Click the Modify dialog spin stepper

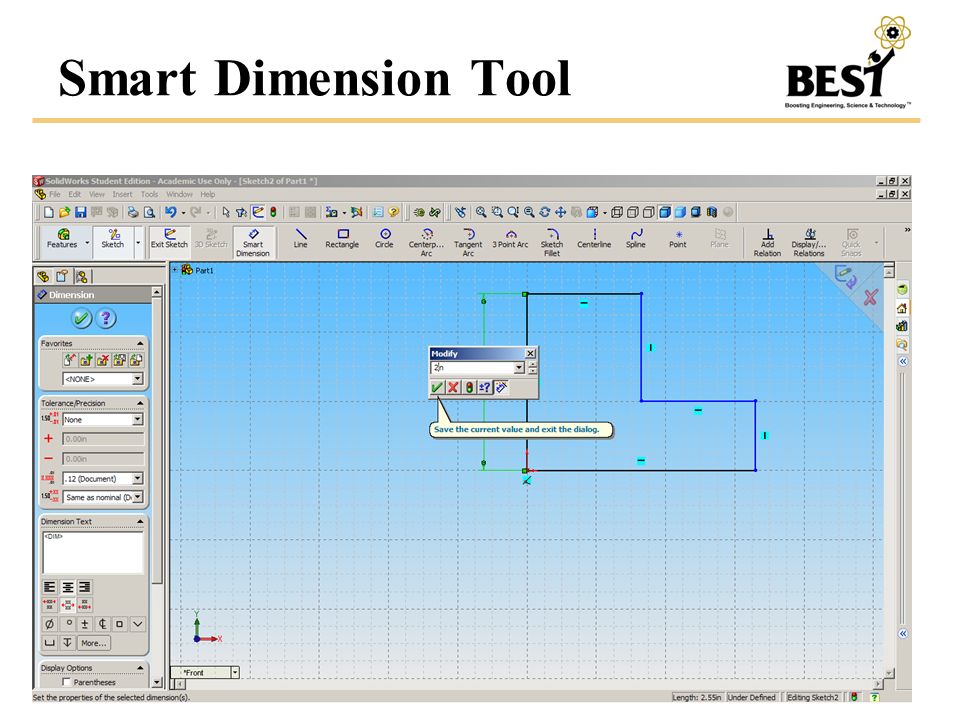533,367
